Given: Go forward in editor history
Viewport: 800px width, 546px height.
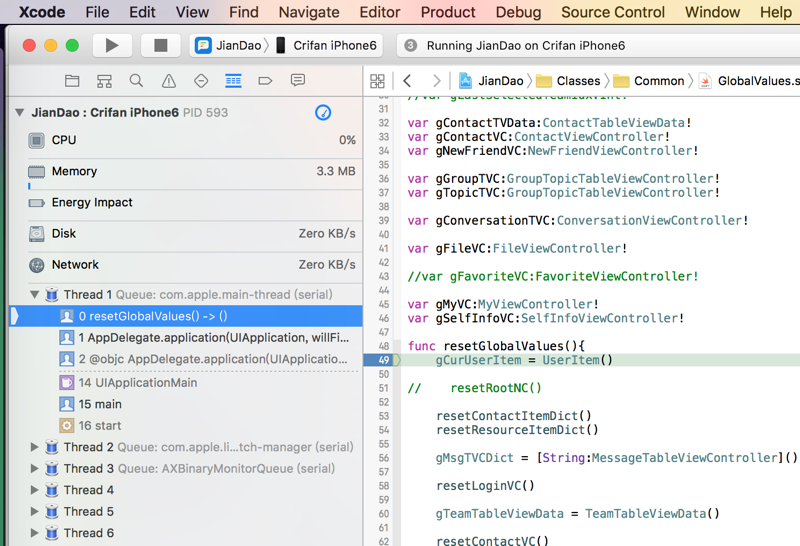Looking at the screenshot, I should [436, 81].
